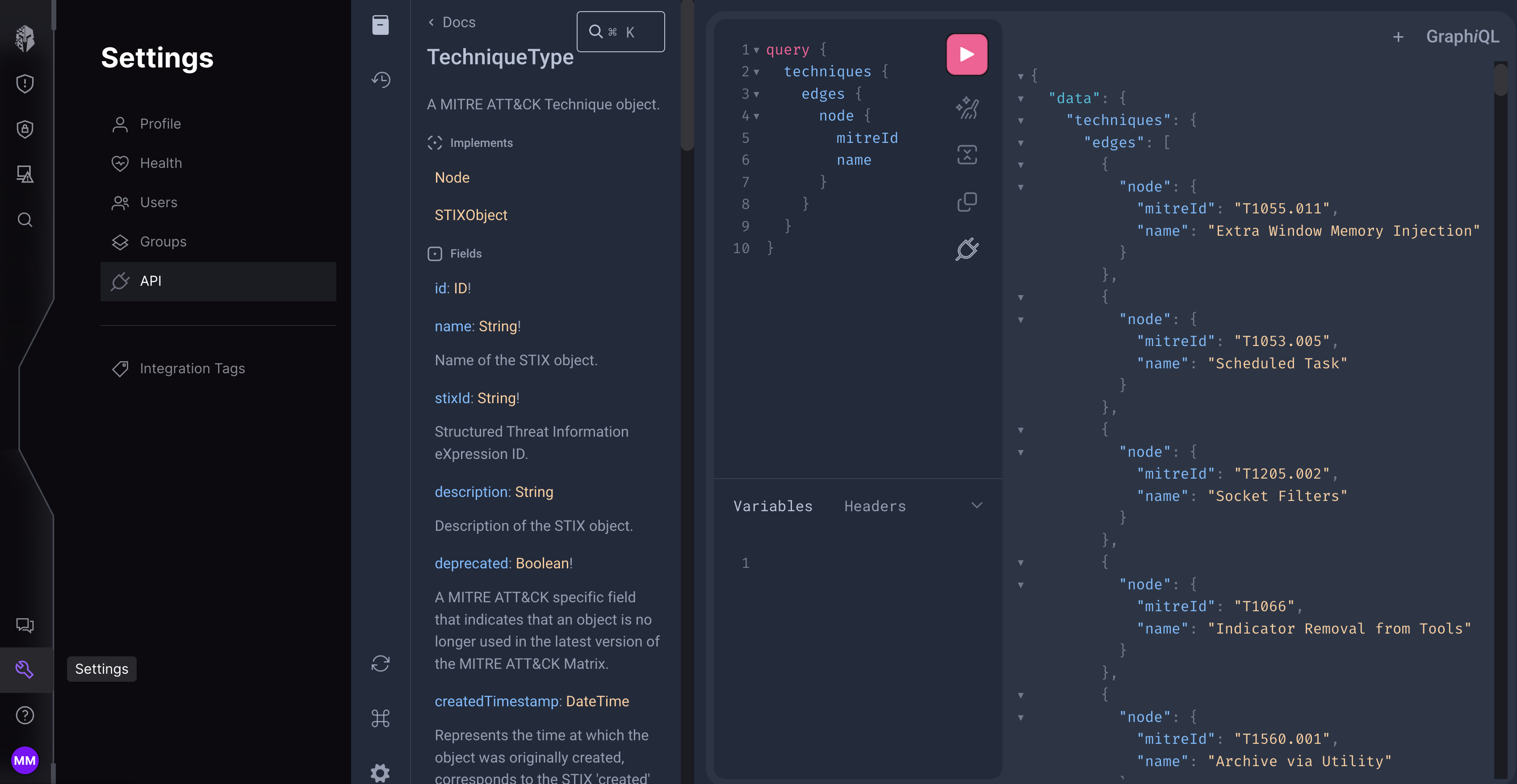The width and height of the screenshot is (1517, 784).
Task: Toggle the variables editor chevron
Action: [976, 505]
